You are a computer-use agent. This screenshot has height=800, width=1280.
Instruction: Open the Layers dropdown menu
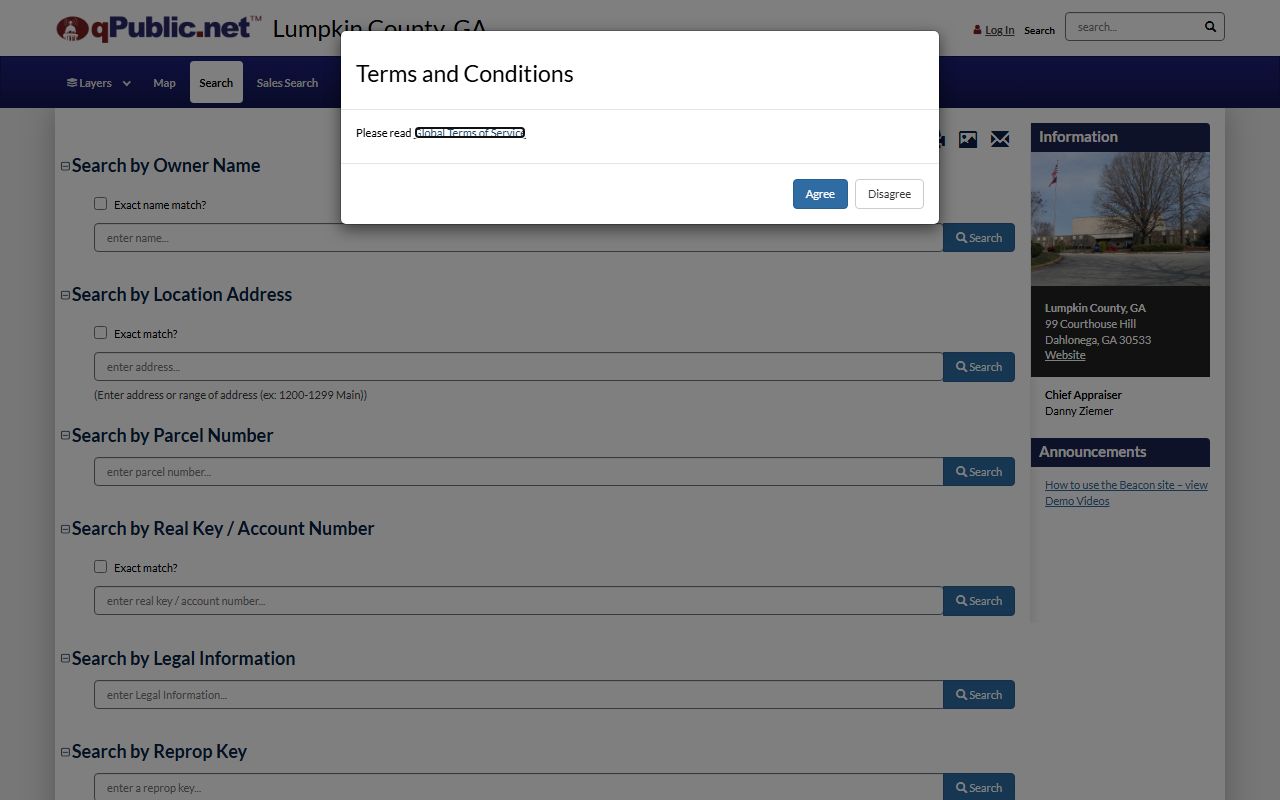tap(98, 83)
